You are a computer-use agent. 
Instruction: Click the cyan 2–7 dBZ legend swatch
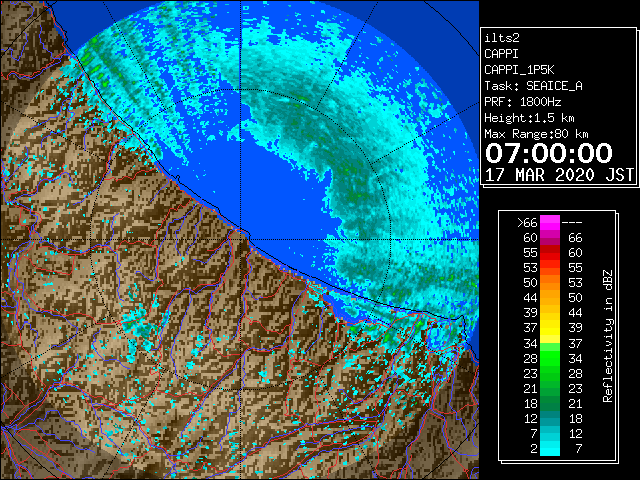pyautogui.click(x=550, y=448)
